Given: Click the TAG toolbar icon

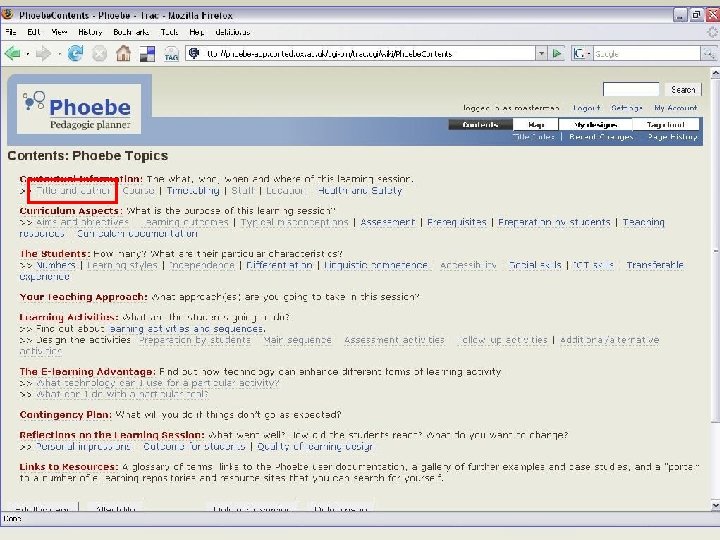Looking at the screenshot, I should [x=171, y=54].
